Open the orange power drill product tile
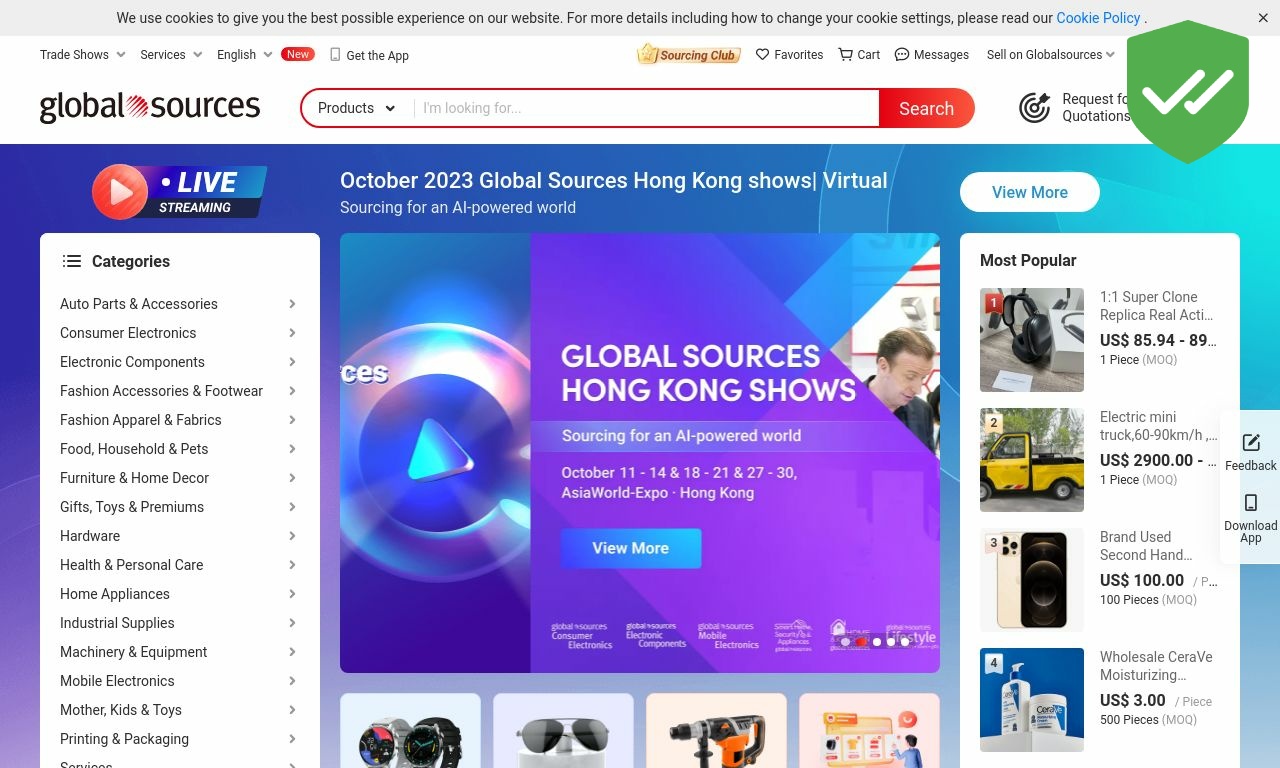 click(x=716, y=731)
